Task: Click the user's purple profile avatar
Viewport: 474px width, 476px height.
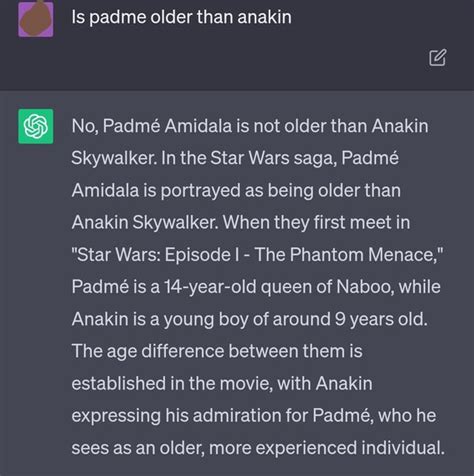Action: tap(36, 19)
